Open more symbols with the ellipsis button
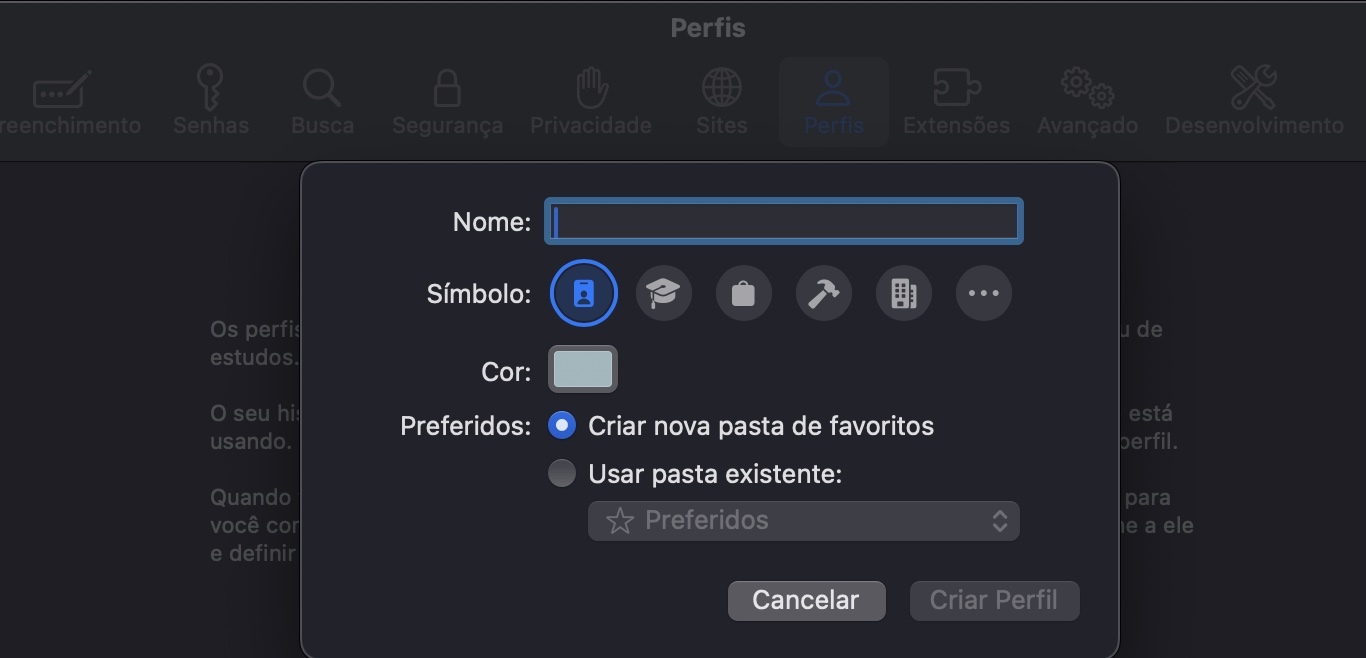The image size is (1366, 658). tap(983, 293)
